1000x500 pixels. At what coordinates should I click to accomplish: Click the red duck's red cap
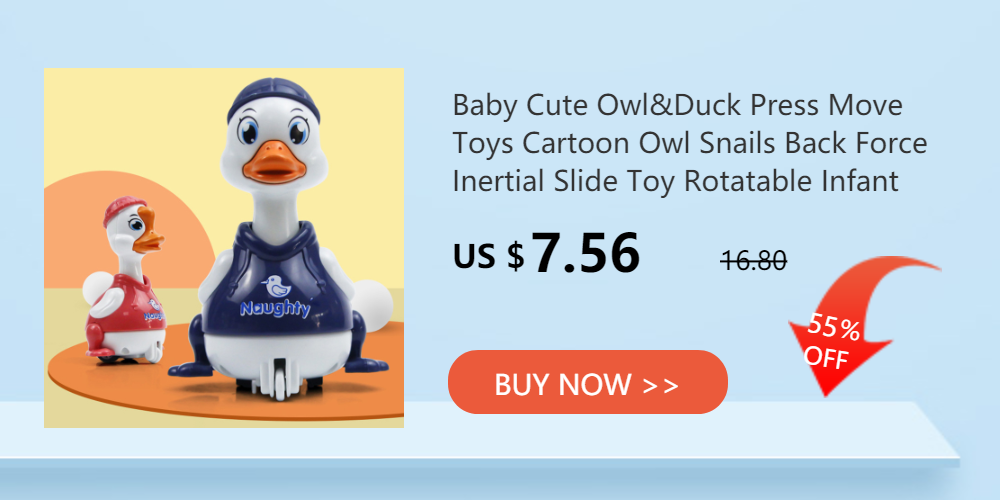[x=124, y=210]
